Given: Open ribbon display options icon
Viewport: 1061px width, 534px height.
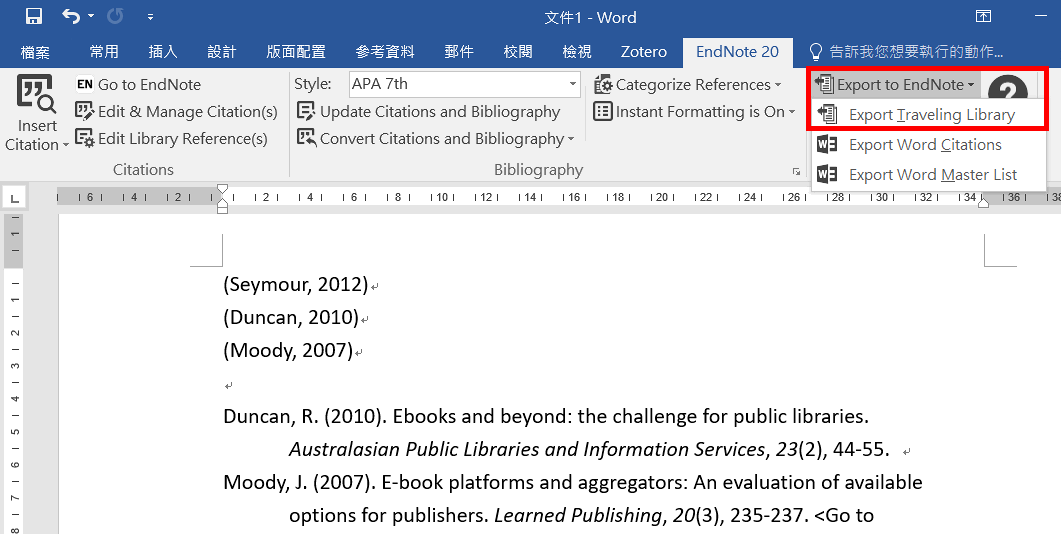Looking at the screenshot, I should [x=983, y=16].
